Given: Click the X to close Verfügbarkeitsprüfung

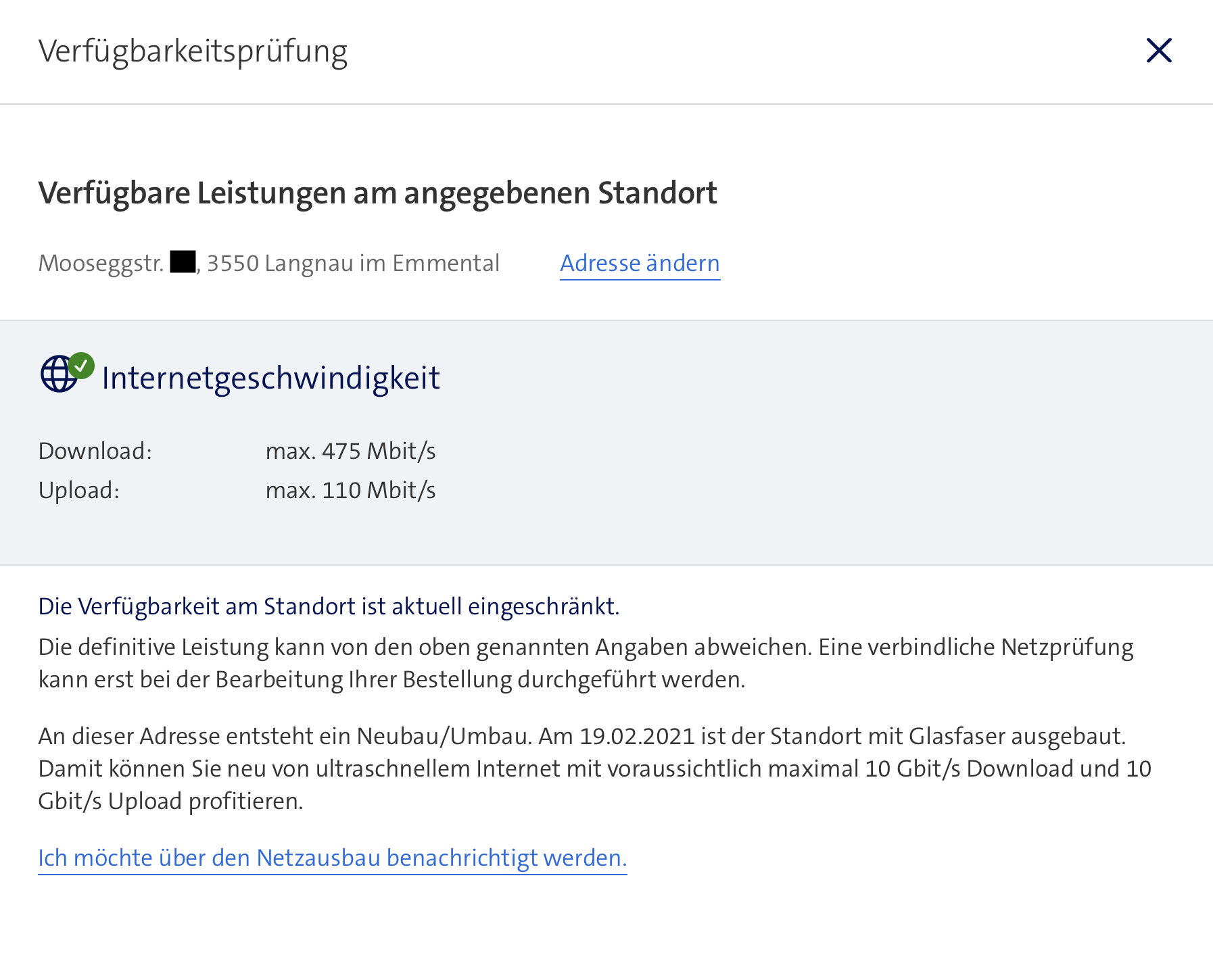Looking at the screenshot, I should (1159, 51).
